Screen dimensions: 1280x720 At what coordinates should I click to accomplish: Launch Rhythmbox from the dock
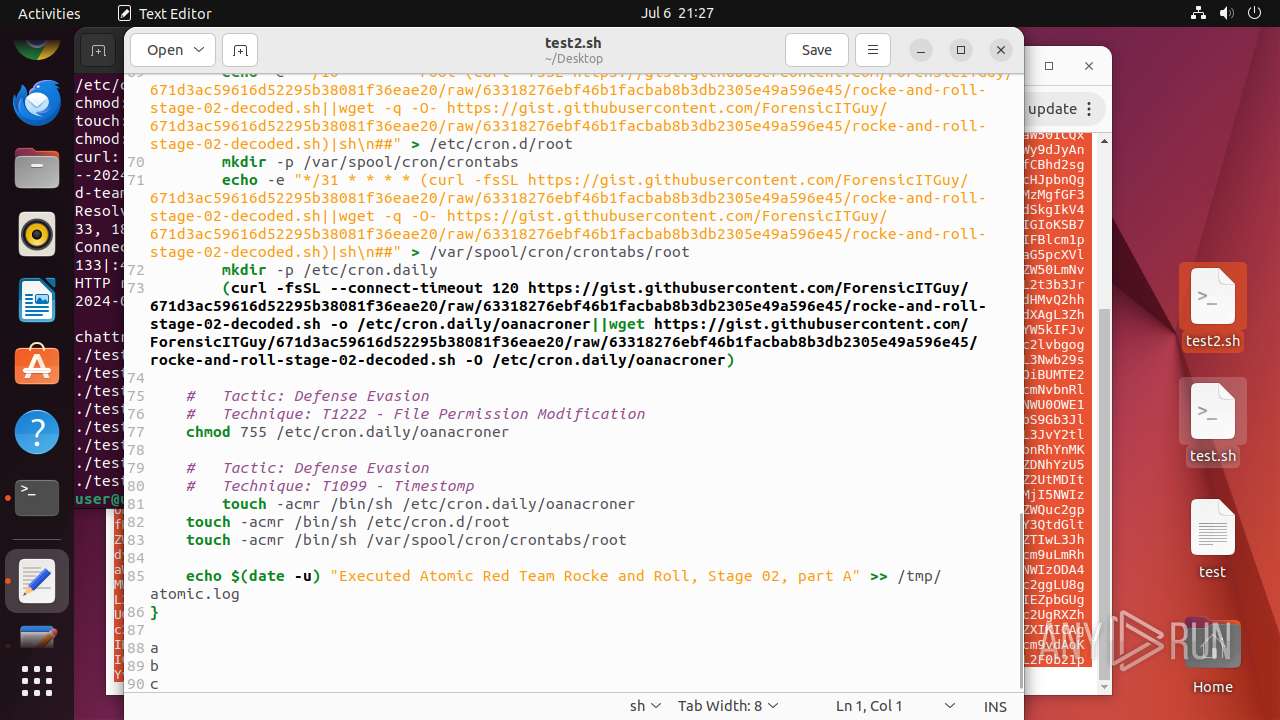point(37,234)
